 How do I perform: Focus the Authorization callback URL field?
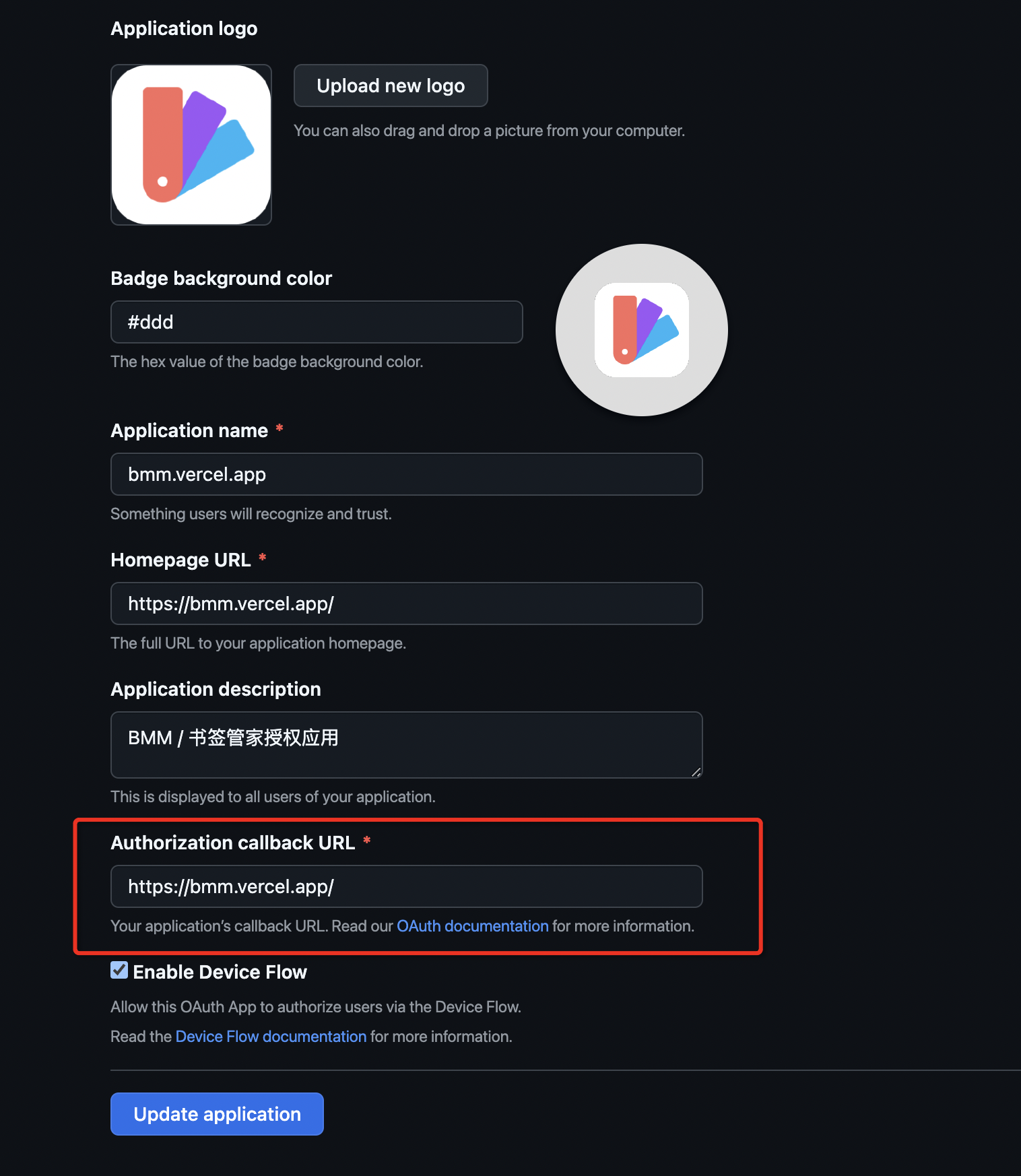407,886
